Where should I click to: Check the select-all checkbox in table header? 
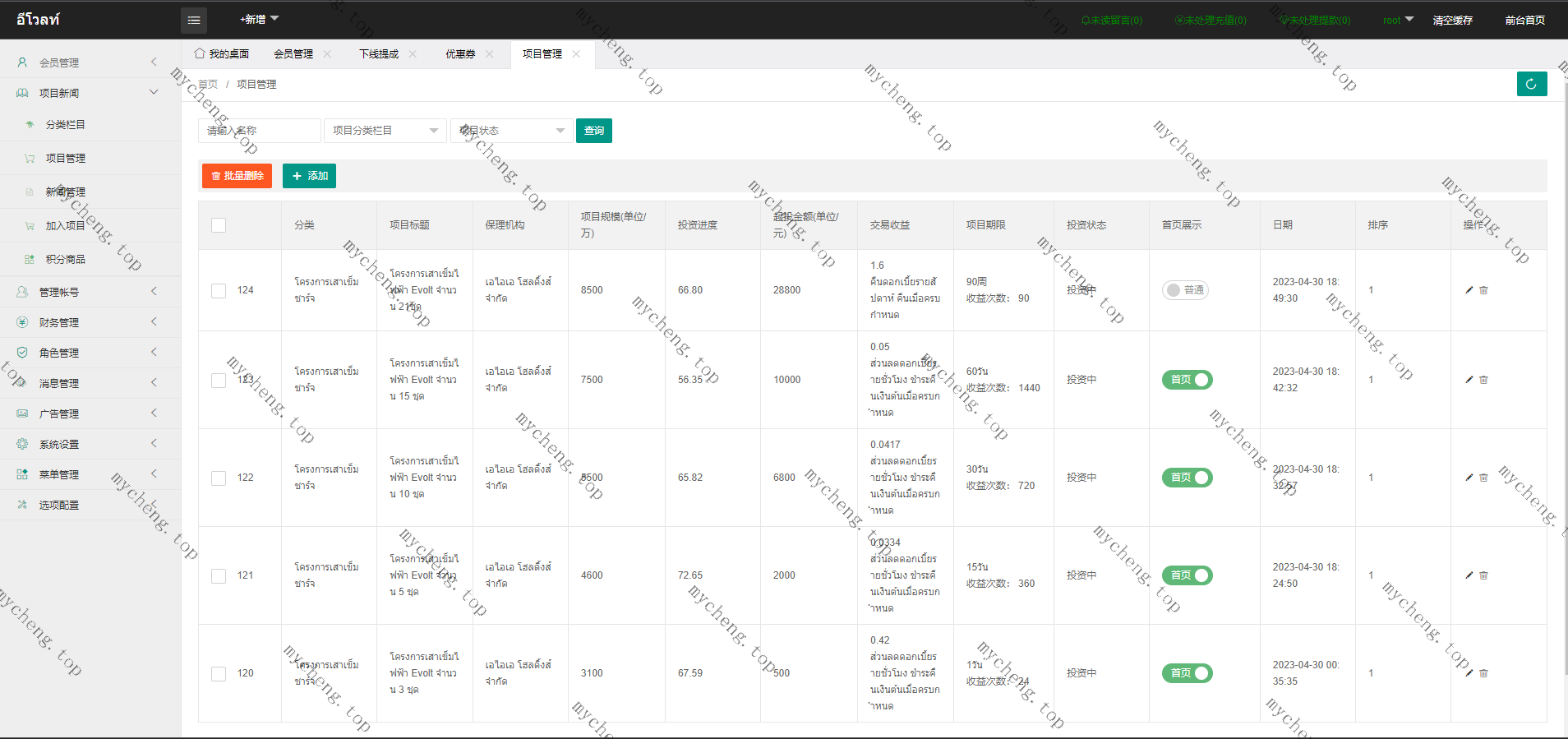point(219,225)
